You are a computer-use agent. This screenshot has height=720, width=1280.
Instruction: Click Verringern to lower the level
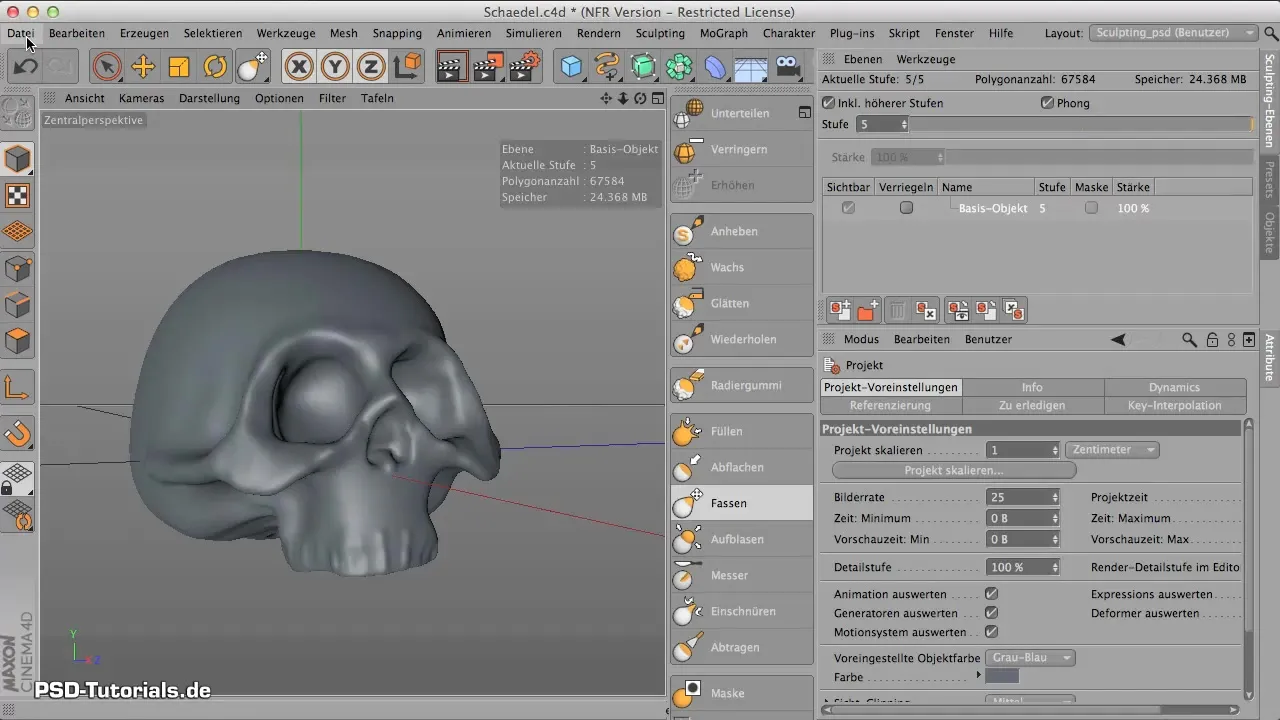tap(741, 150)
